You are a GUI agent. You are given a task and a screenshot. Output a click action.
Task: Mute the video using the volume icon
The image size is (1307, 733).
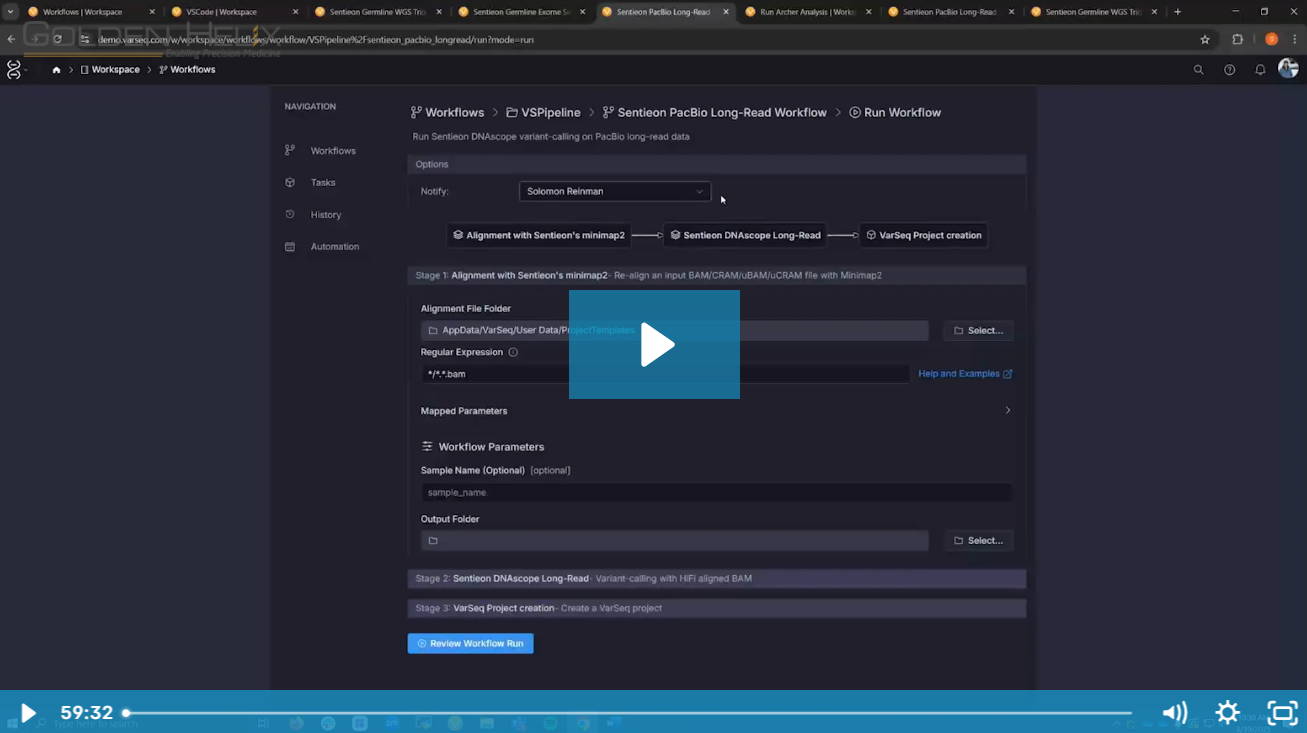[1175, 713]
